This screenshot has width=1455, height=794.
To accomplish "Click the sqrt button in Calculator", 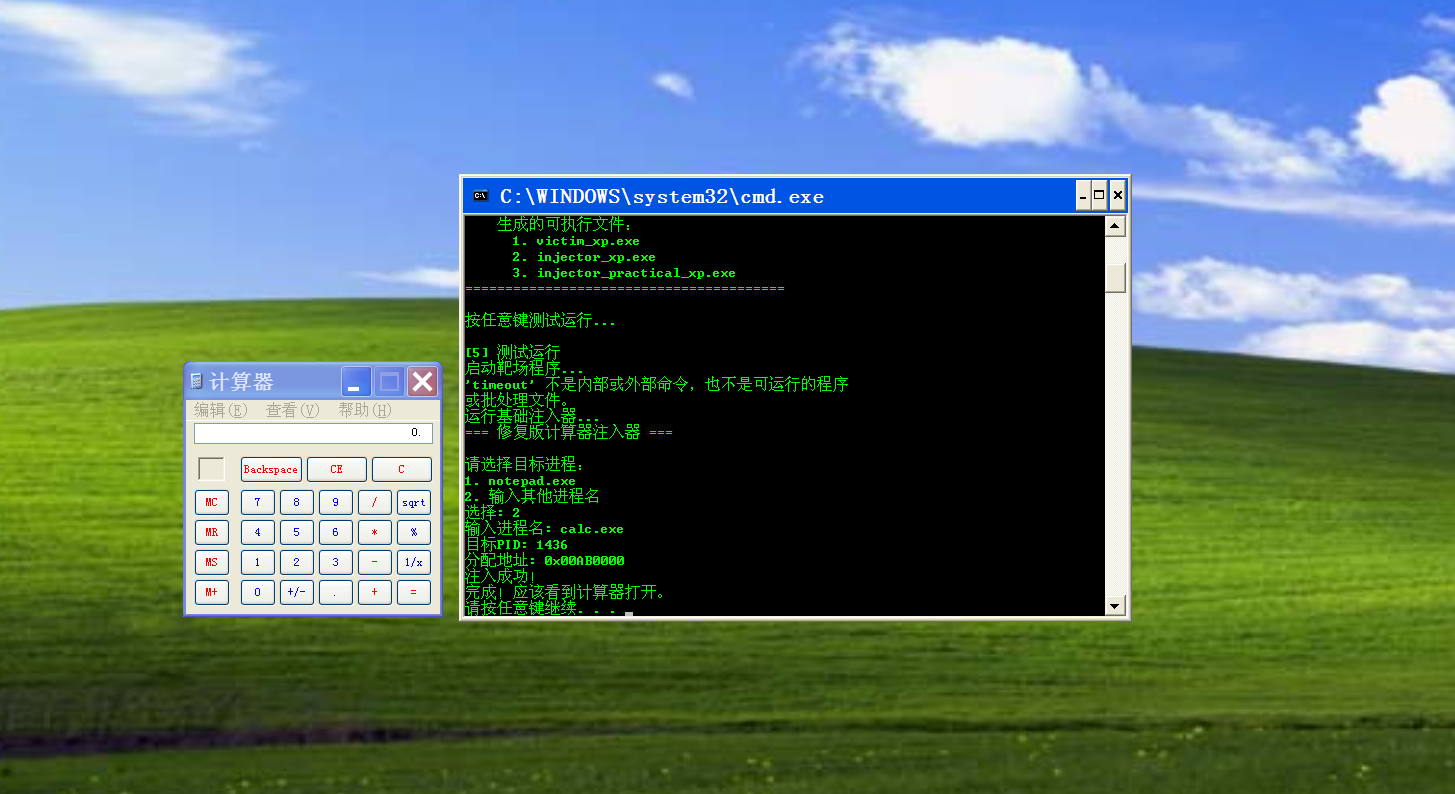I will (x=414, y=502).
